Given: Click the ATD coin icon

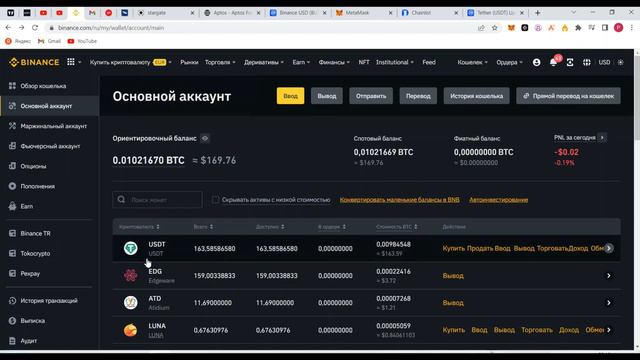Looking at the screenshot, I should click(131, 302).
